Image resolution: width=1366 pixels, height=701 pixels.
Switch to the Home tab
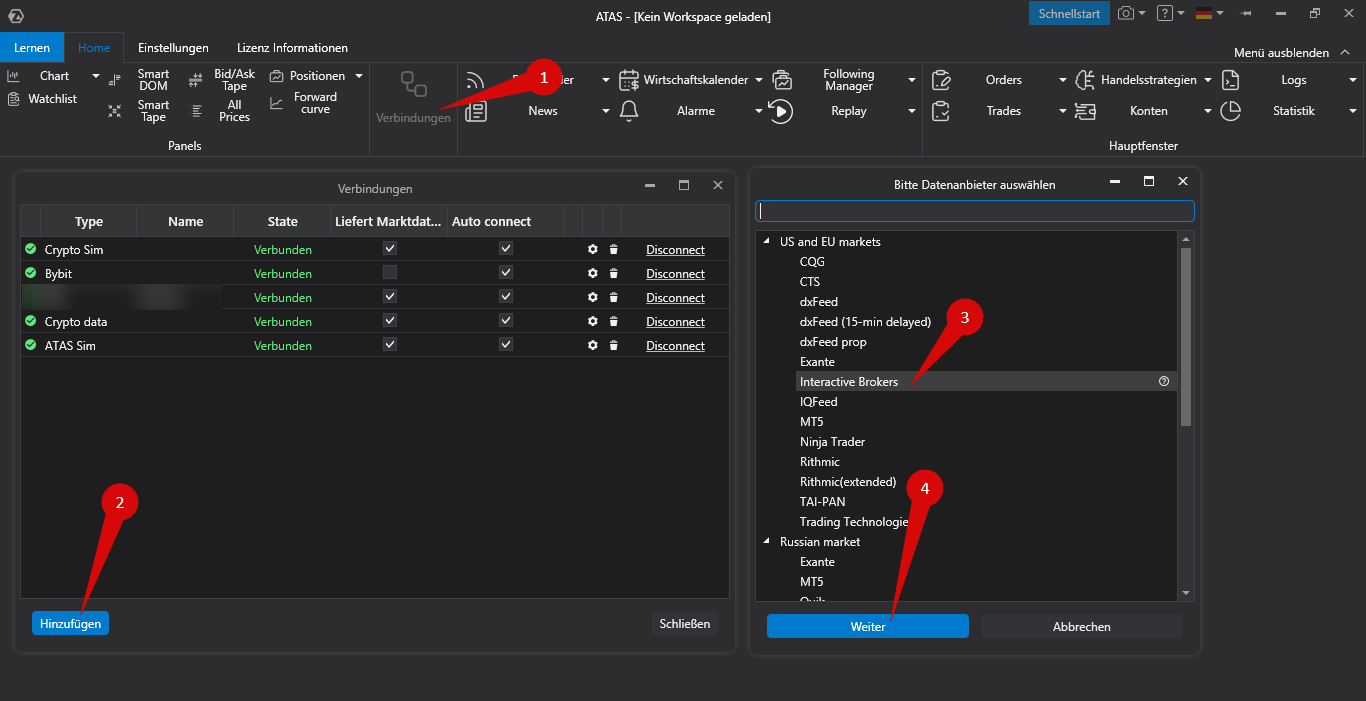94,48
